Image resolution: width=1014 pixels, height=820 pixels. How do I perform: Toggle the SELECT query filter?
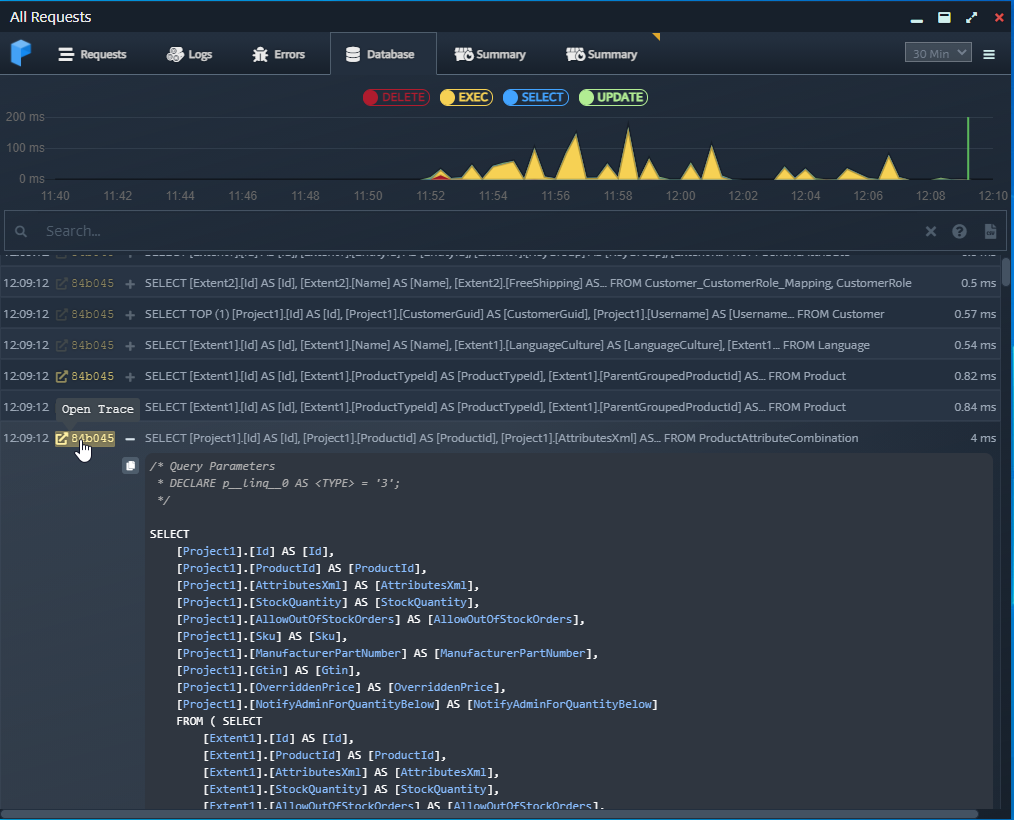click(x=535, y=97)
